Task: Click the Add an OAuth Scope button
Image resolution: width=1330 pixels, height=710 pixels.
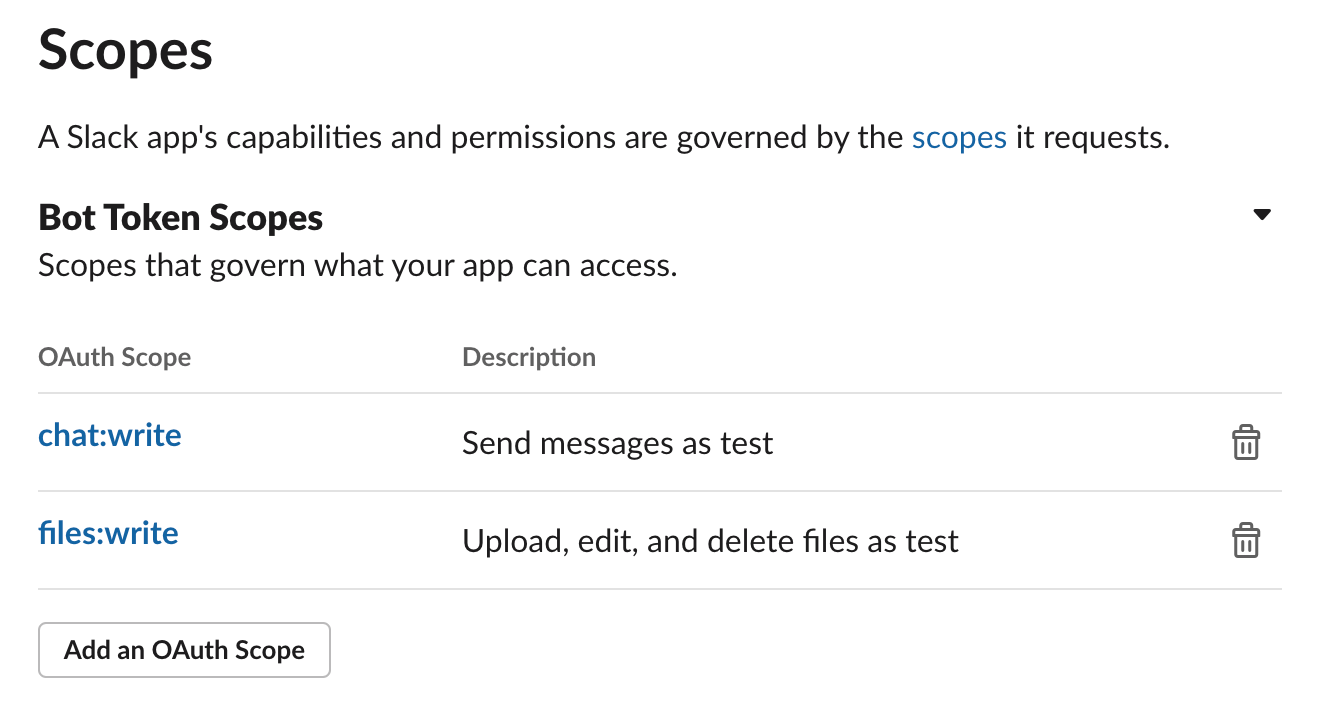Action: coord(184,650)
